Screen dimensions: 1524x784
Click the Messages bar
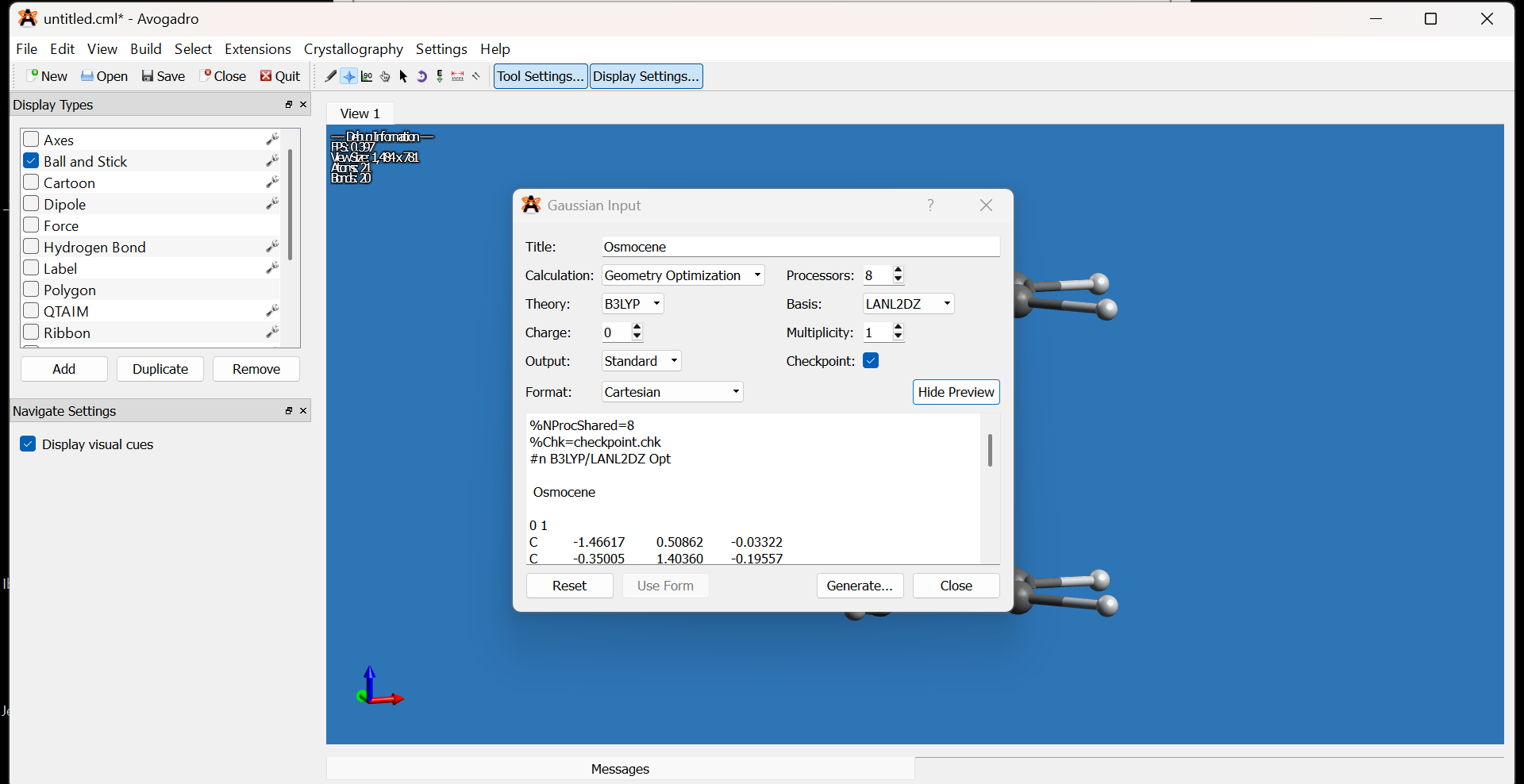pos(620,769)
